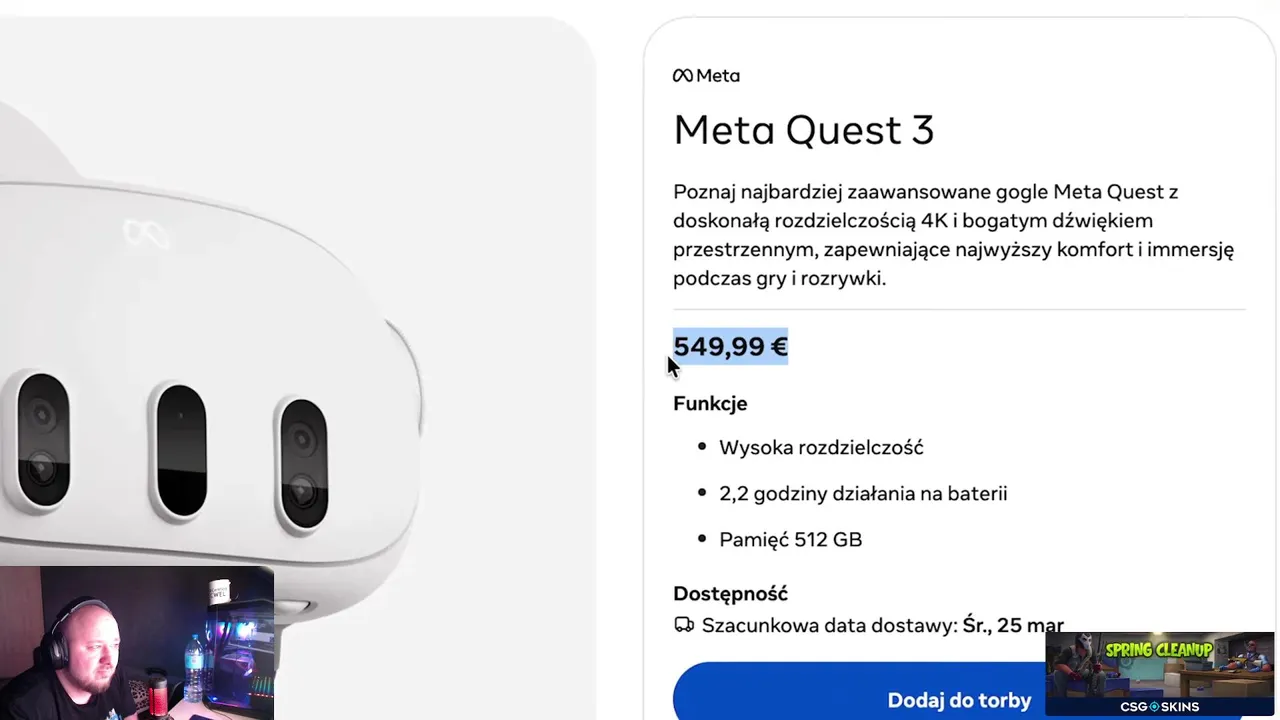Click the delivery truck icon
Image resolution: width=1280 pixels, height=720 pixels.
pos(684,625)
